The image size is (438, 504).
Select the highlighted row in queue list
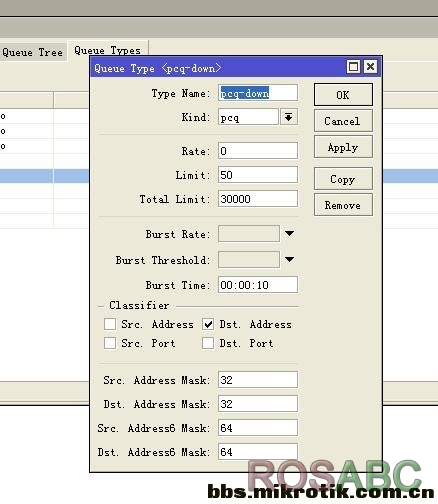[45, 176]
